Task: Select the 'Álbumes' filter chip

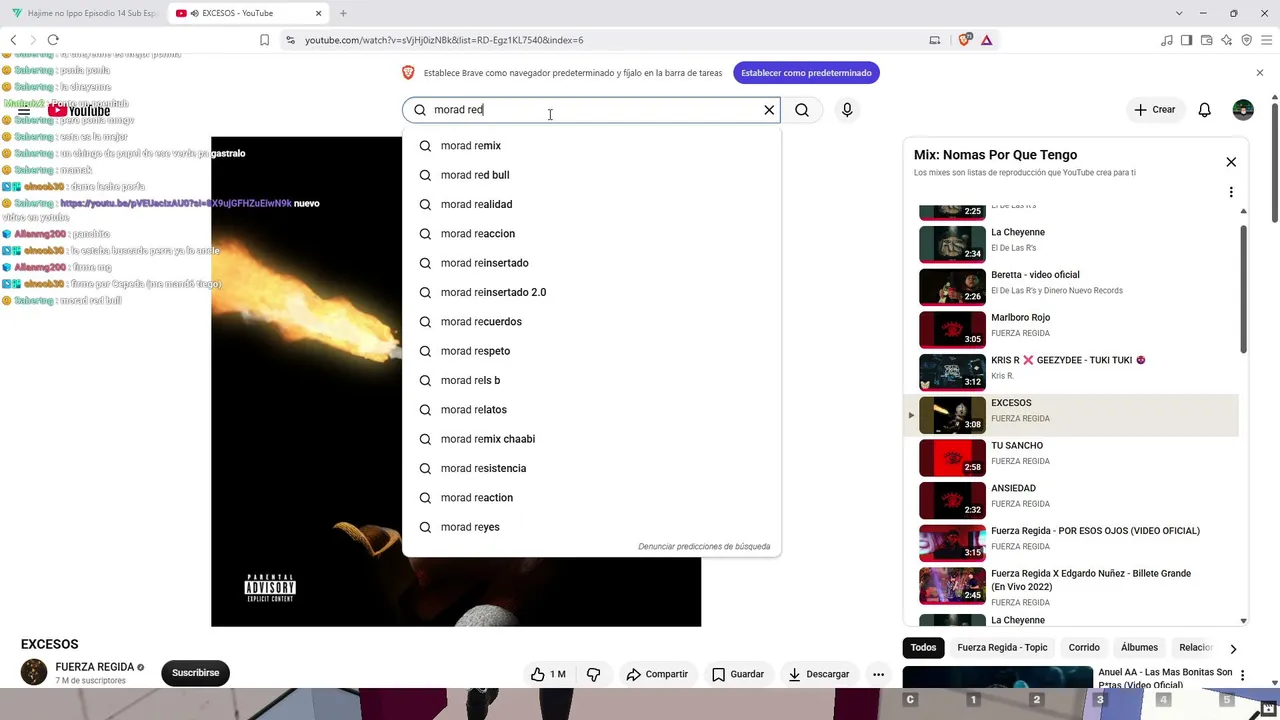Action: (x=1139, y=648)
